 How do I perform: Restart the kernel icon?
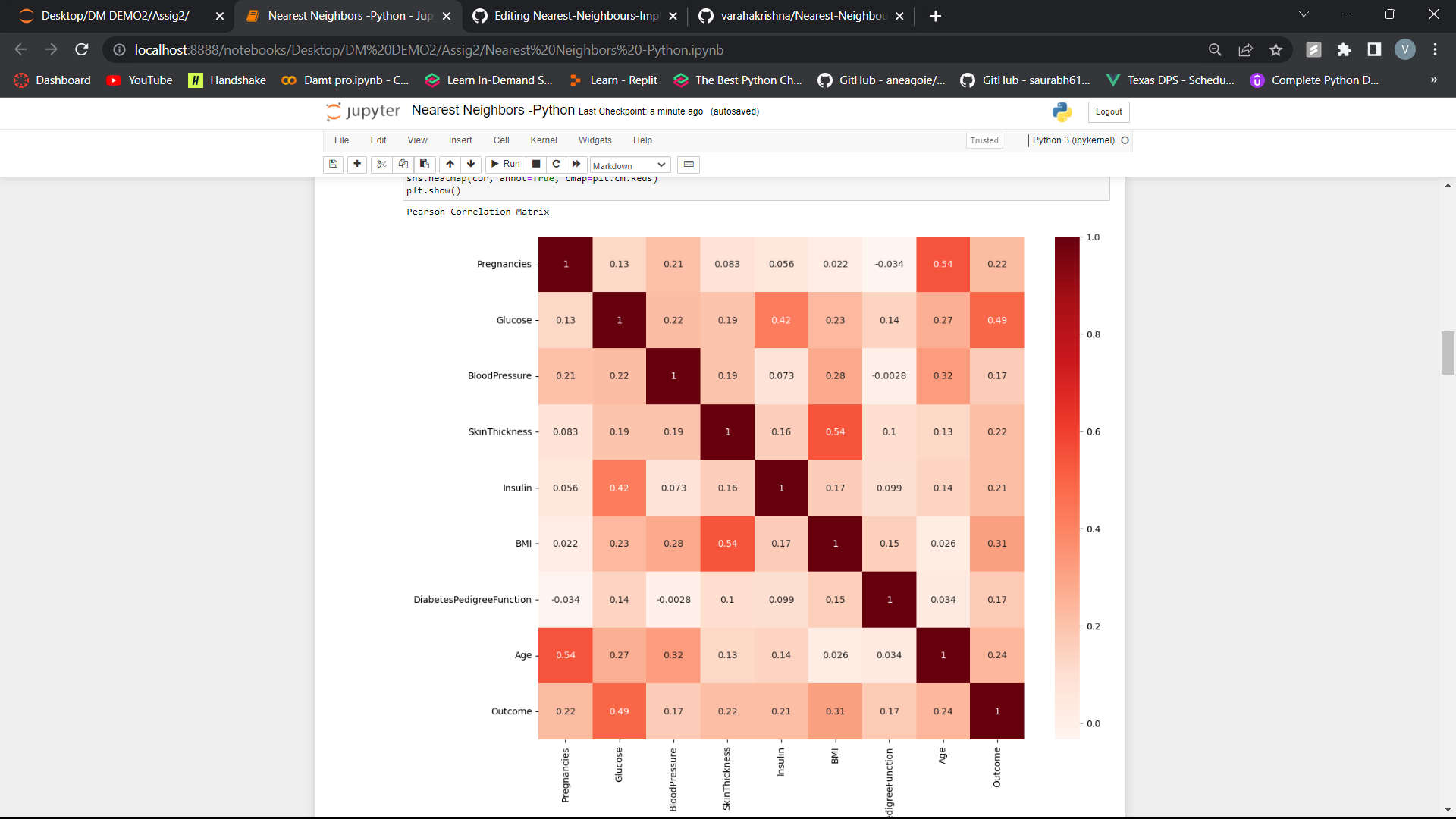tap(556, 164)
